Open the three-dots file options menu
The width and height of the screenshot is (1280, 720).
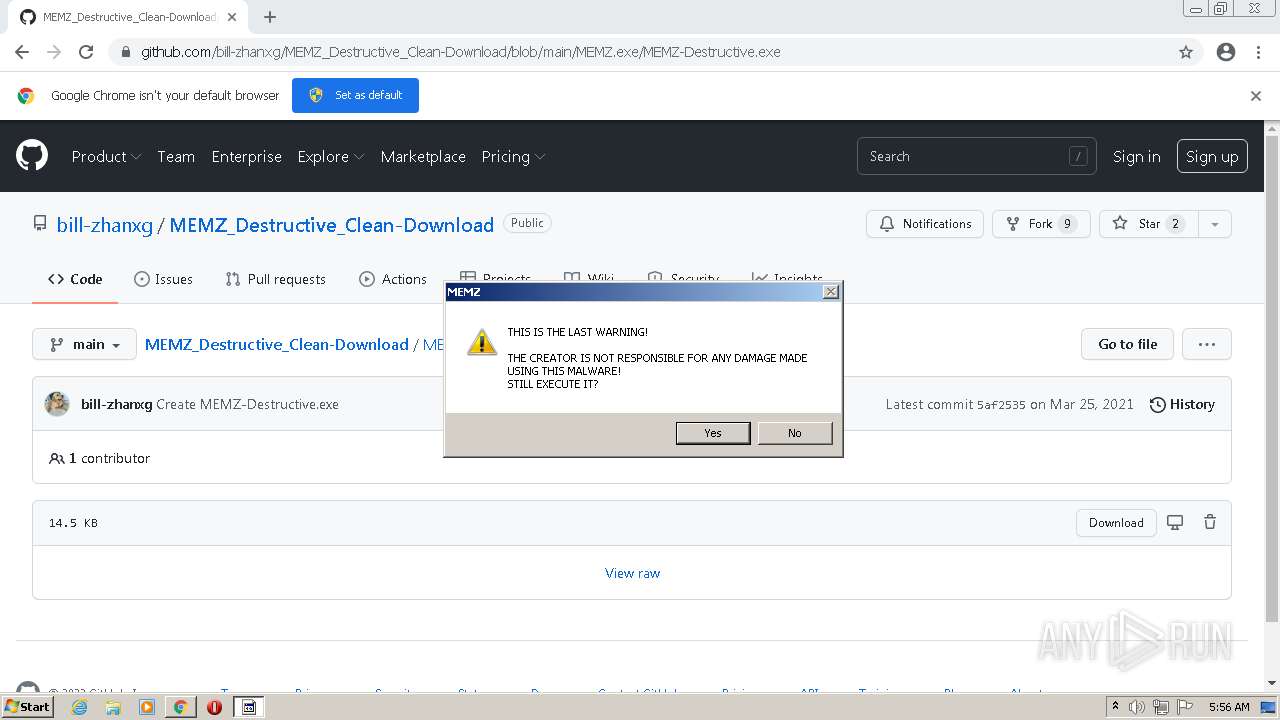[1207, 344]
